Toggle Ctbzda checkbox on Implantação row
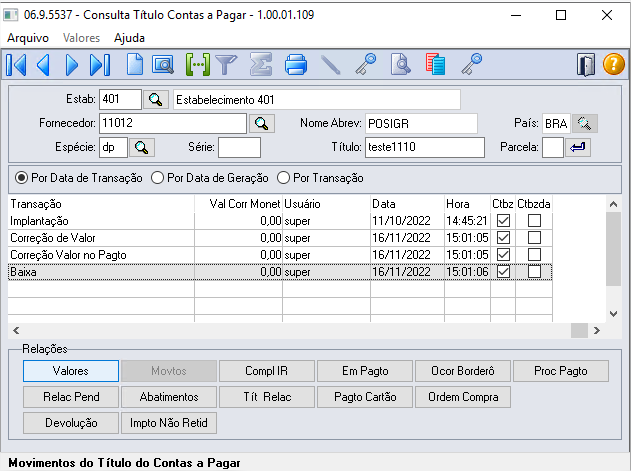631x471 pixels. [534, 221]
